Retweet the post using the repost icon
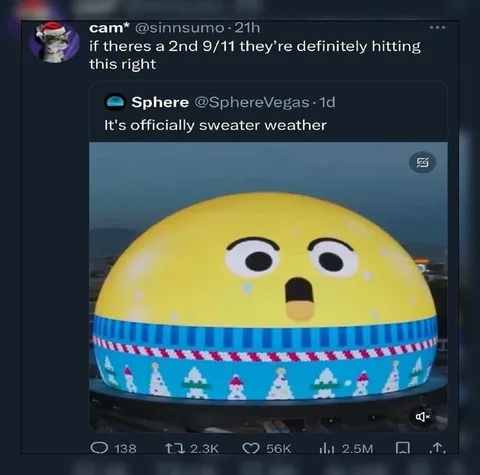This screenshot has height=475, width=480. (176, 448)
